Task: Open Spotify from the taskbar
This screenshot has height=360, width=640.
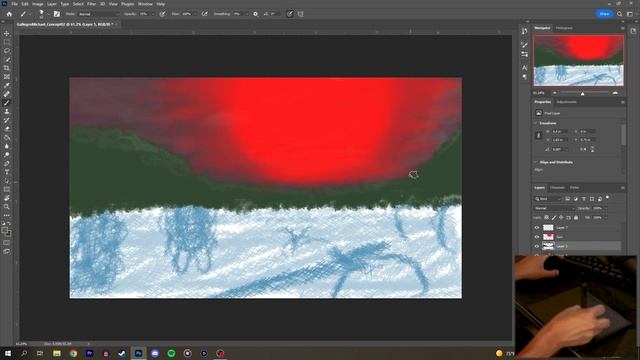Action: [x=171, y=353]
